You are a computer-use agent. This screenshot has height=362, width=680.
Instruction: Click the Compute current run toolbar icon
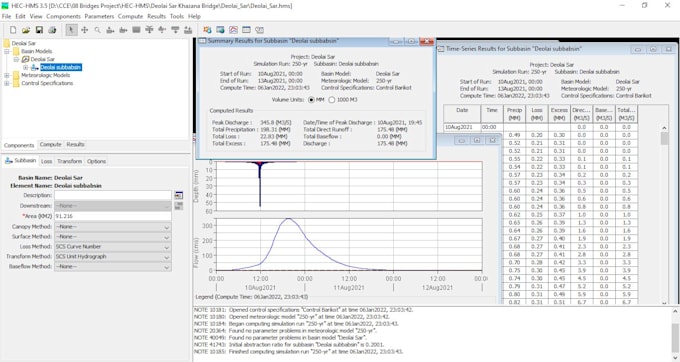(207, 30)
